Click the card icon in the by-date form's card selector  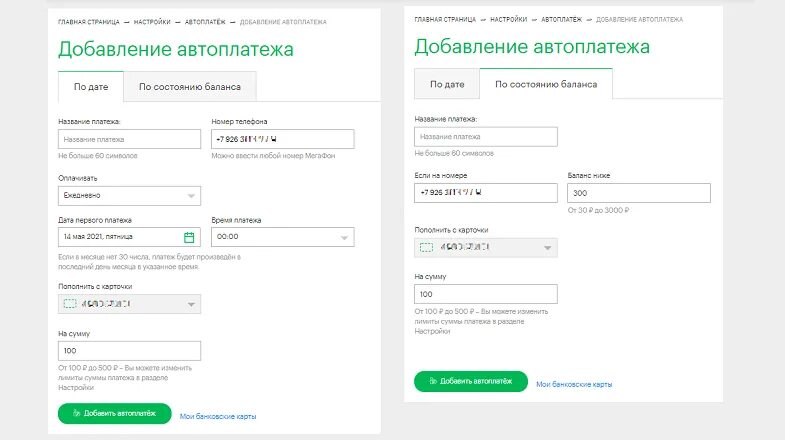coord(70,304)
